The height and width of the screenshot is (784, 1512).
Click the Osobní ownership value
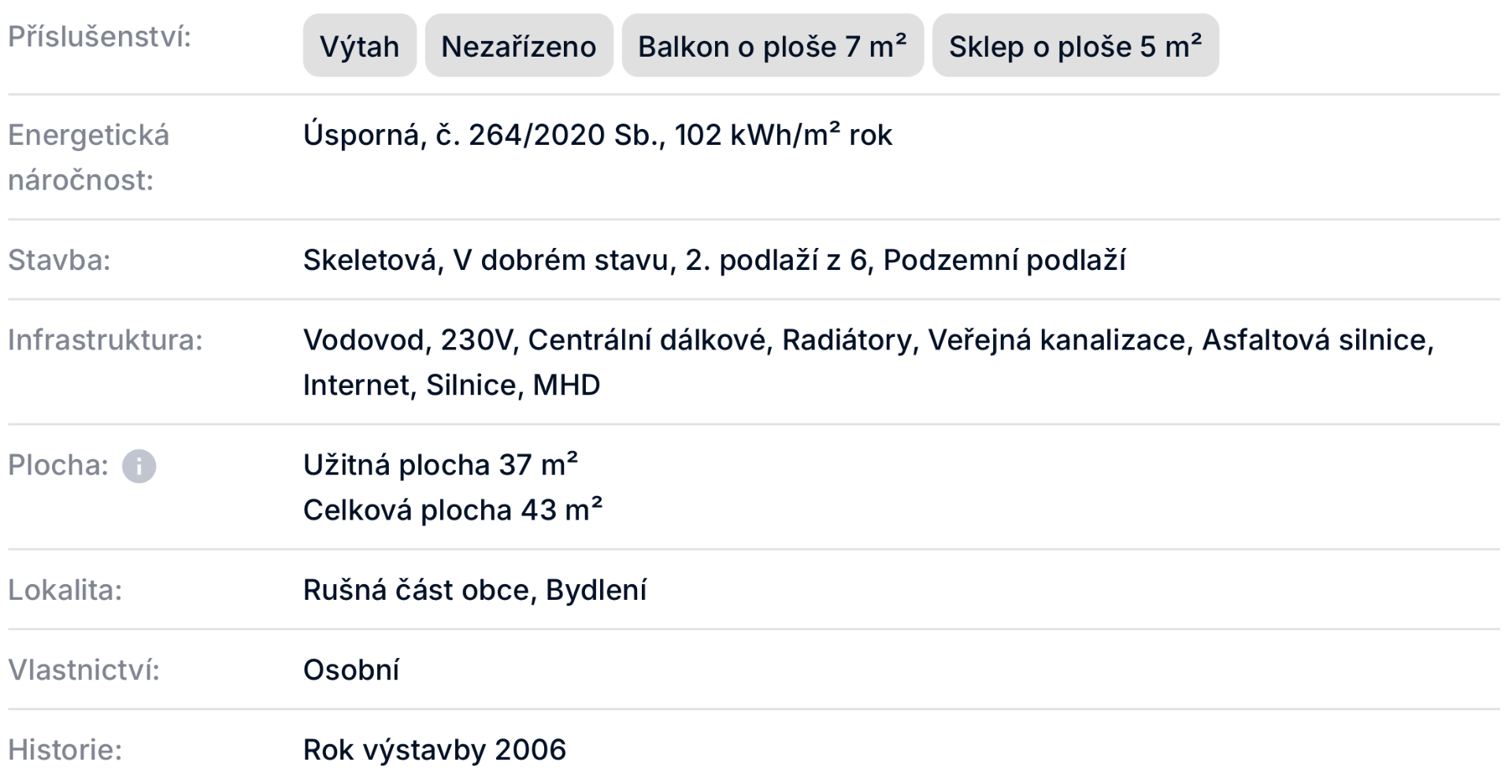(350, 670)
